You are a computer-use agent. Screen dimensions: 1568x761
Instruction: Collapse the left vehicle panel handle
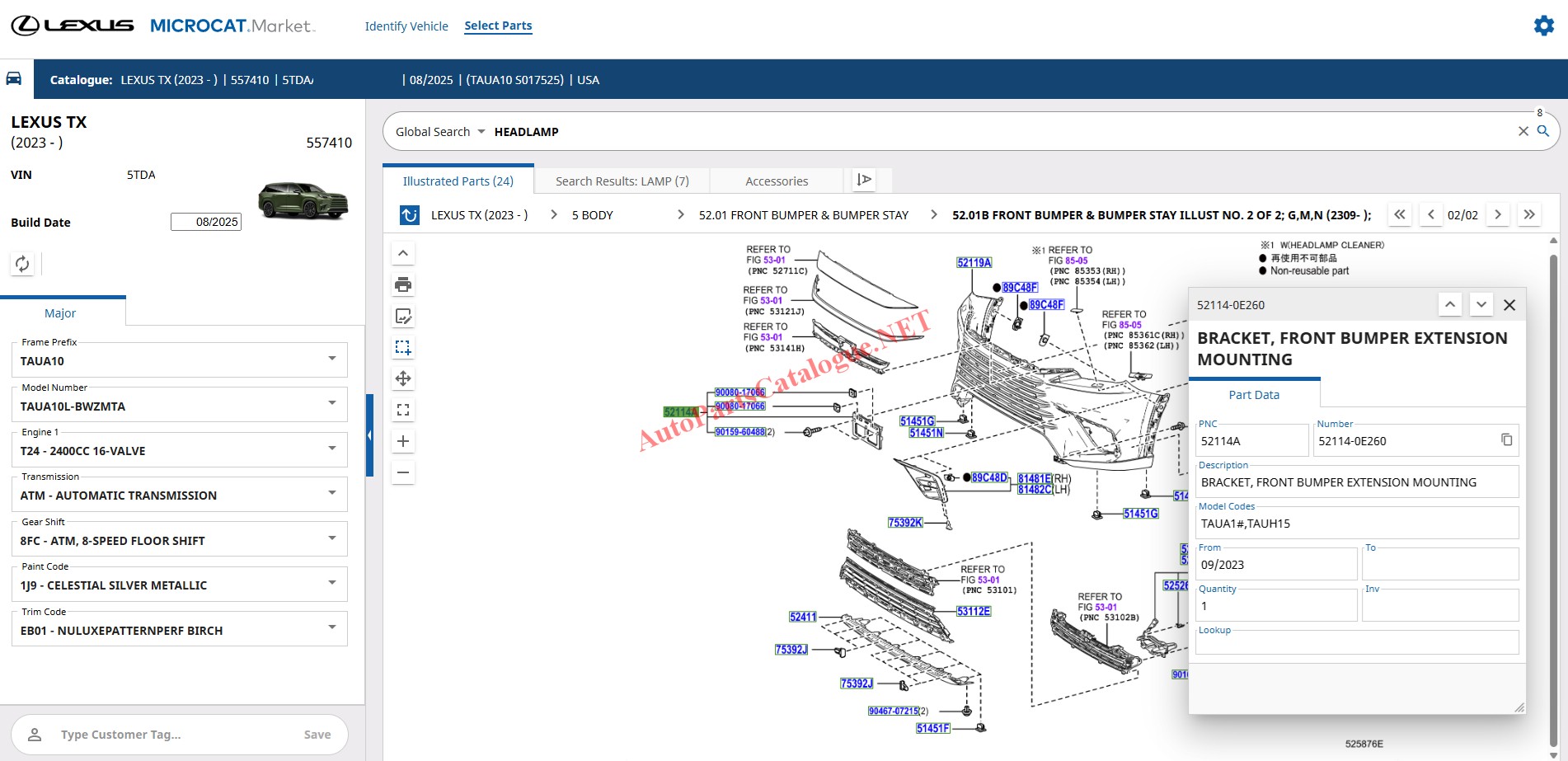[369, 435]
